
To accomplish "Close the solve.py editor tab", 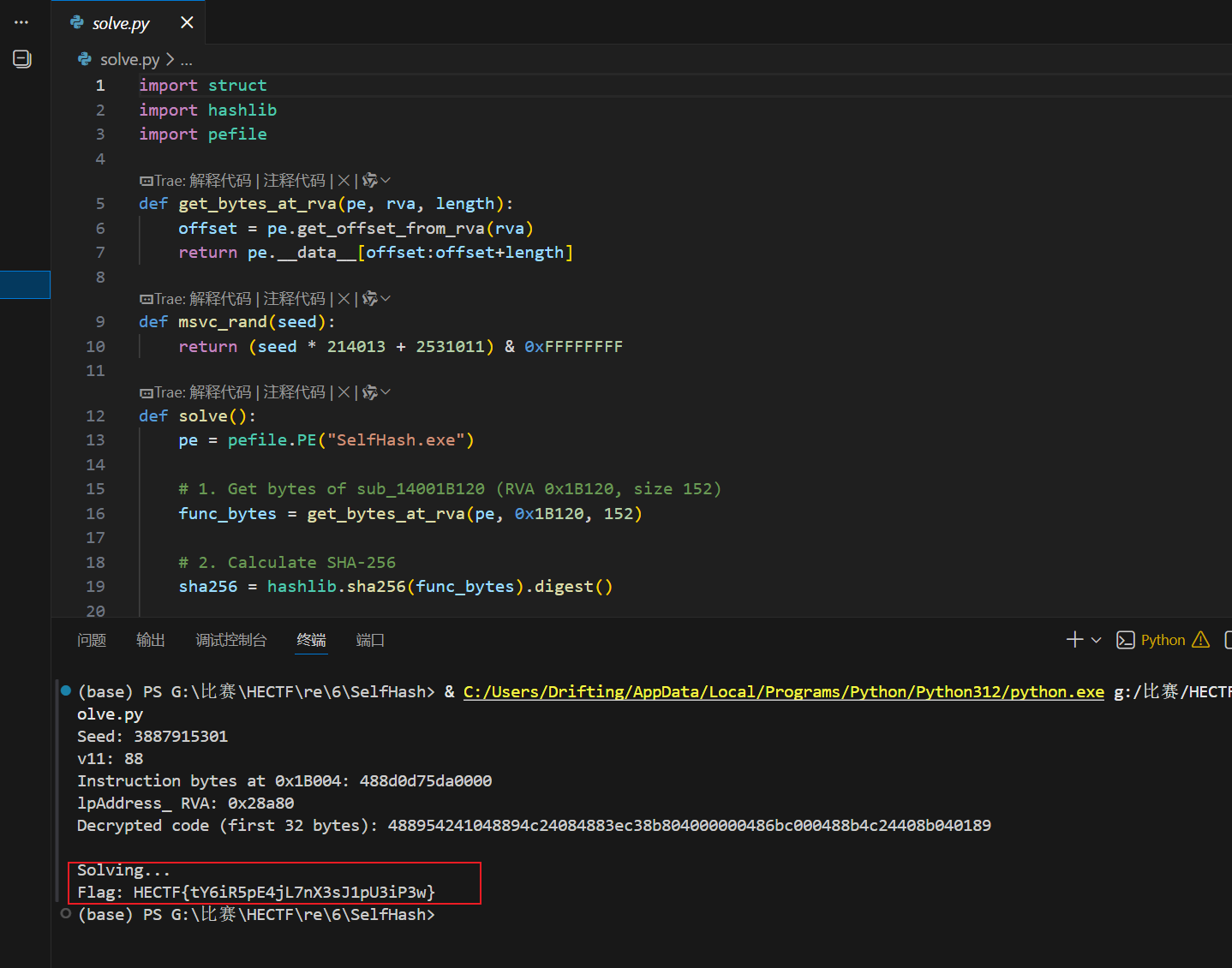I will point(187,22).
